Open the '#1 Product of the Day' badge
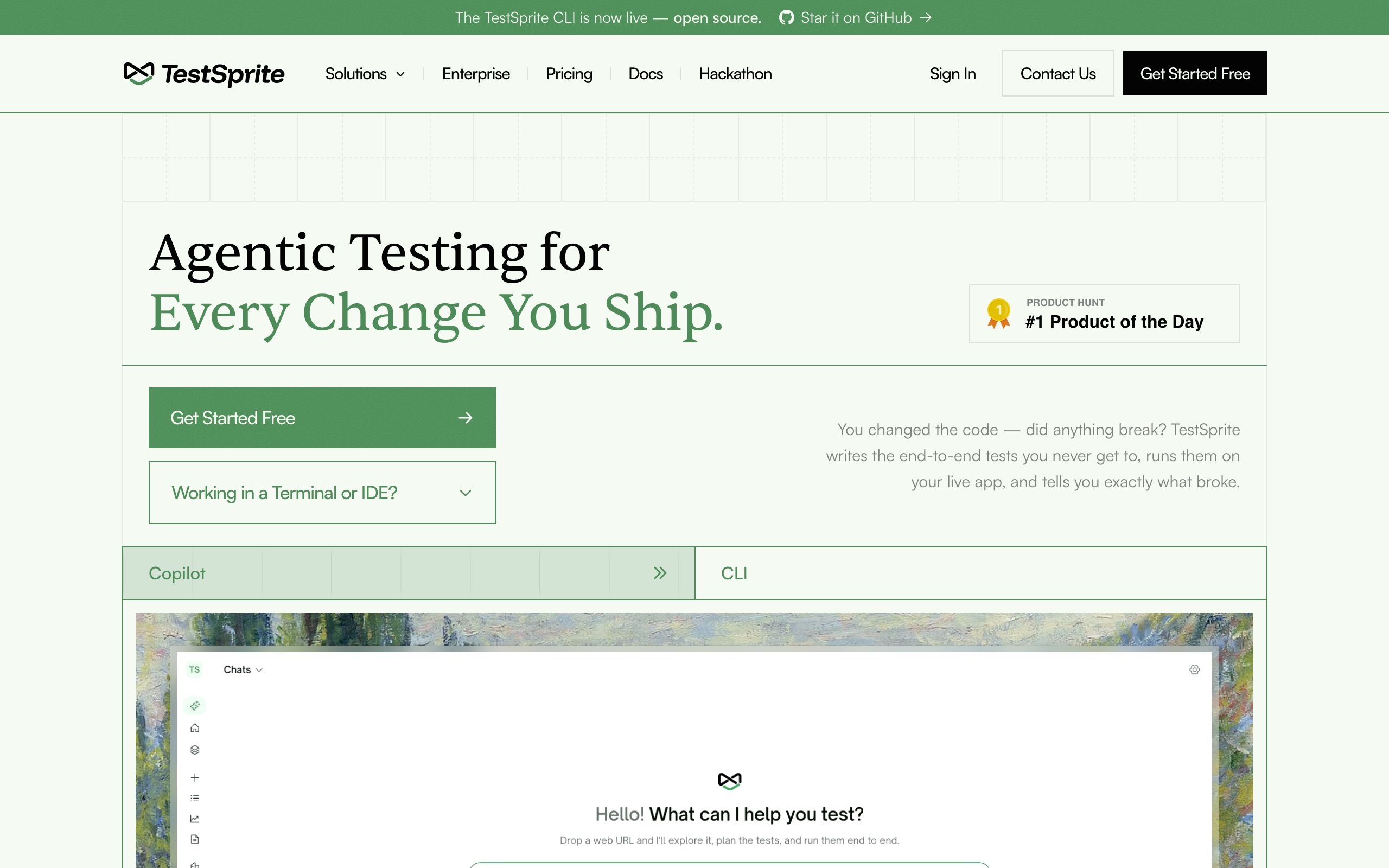Image resolution: width=1389 pixels, height=868 pixels. (x=1104, y=314)
